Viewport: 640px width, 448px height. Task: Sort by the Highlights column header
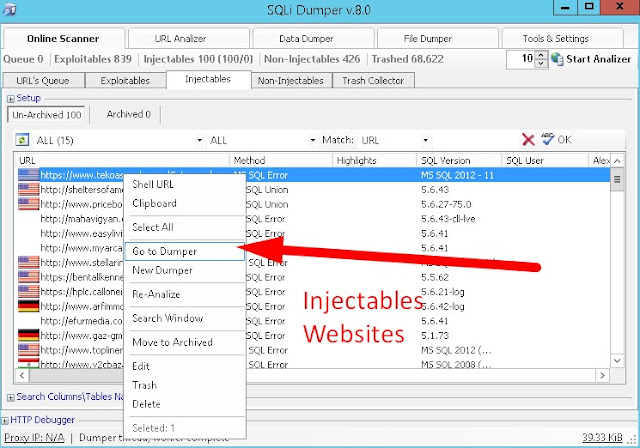pyautogui.click(x=375, y=161)
